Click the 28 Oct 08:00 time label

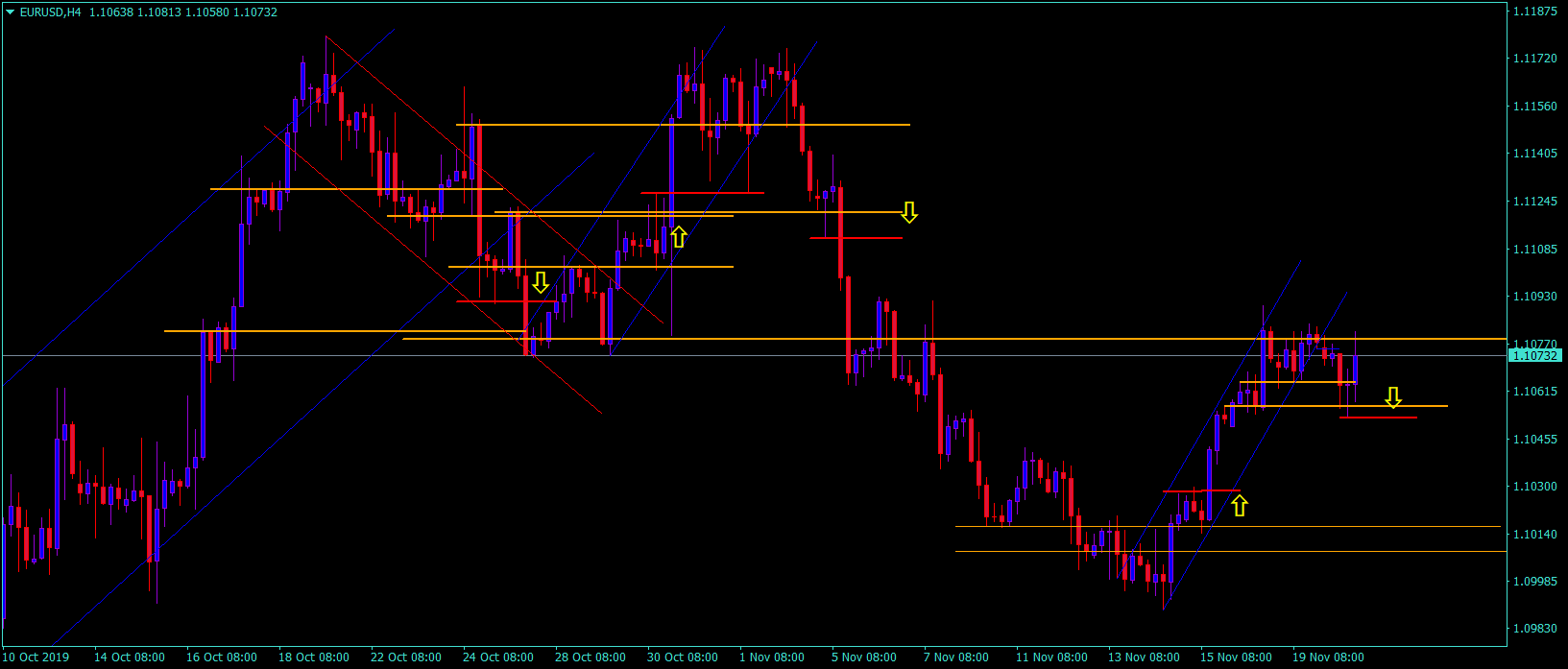point(591,657)
